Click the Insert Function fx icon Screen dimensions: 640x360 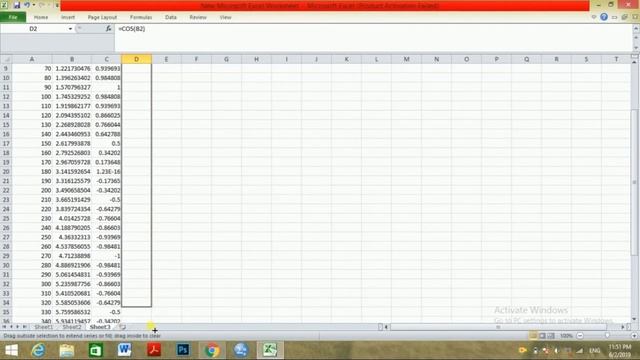pyautogui.click(x=108, y=29)
